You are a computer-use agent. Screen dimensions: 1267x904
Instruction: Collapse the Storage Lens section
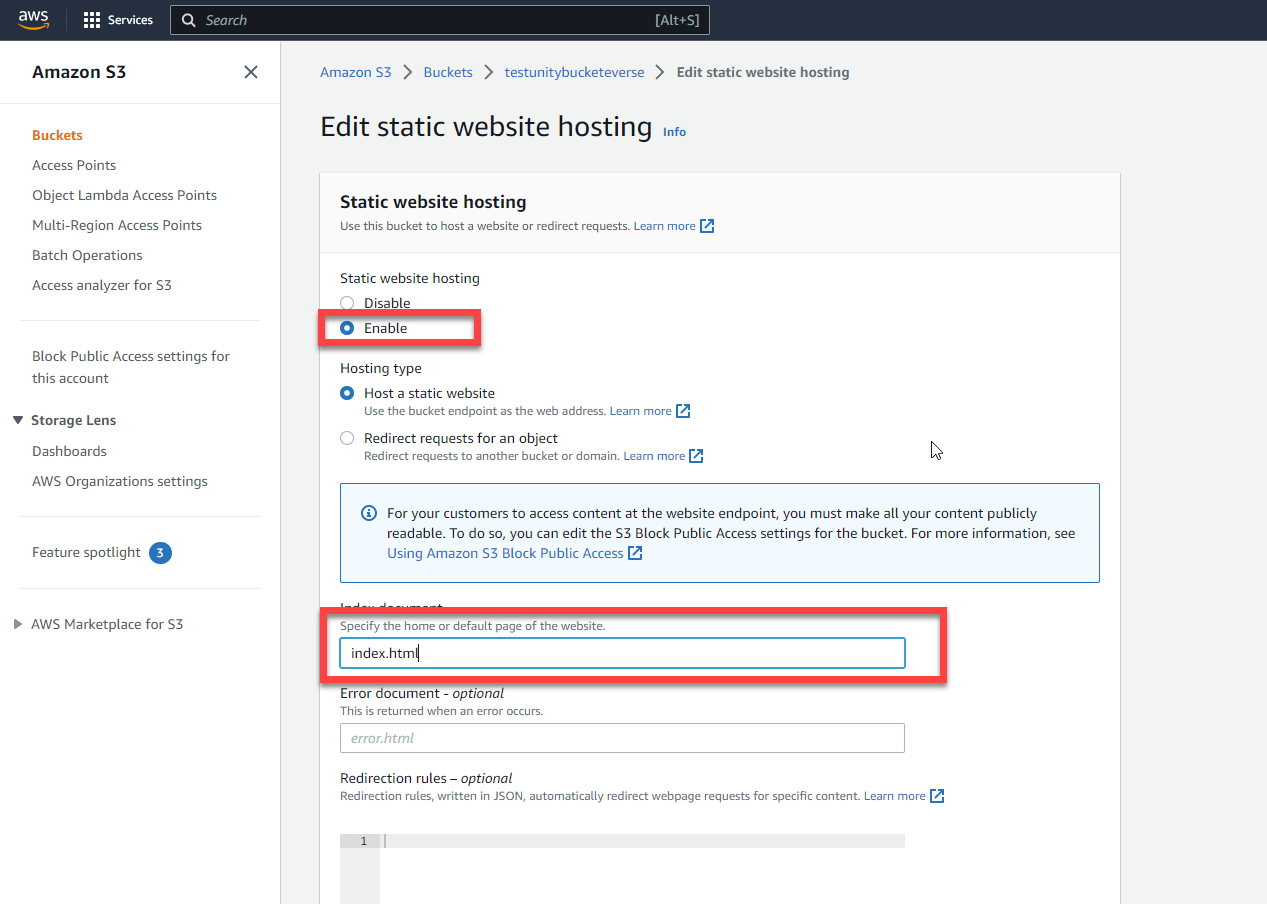point(17,419)
